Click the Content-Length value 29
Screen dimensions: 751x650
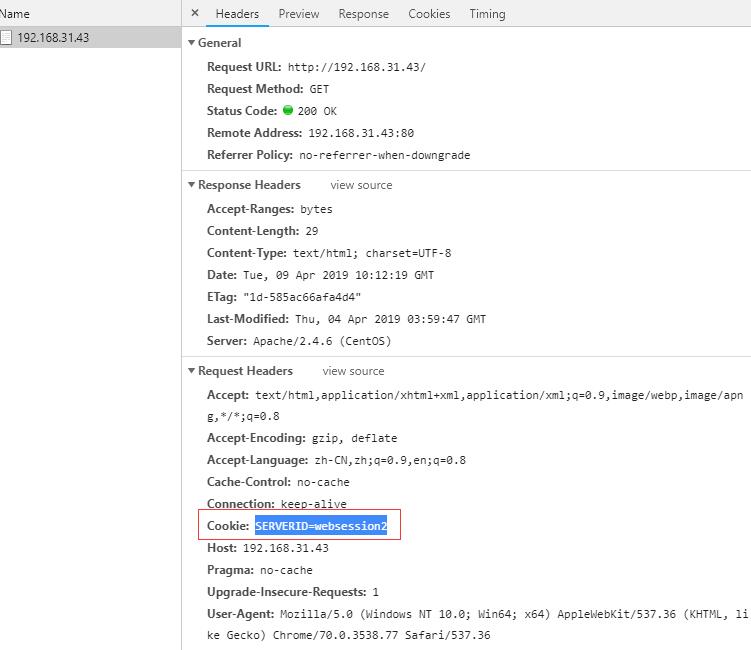[312, 231]
